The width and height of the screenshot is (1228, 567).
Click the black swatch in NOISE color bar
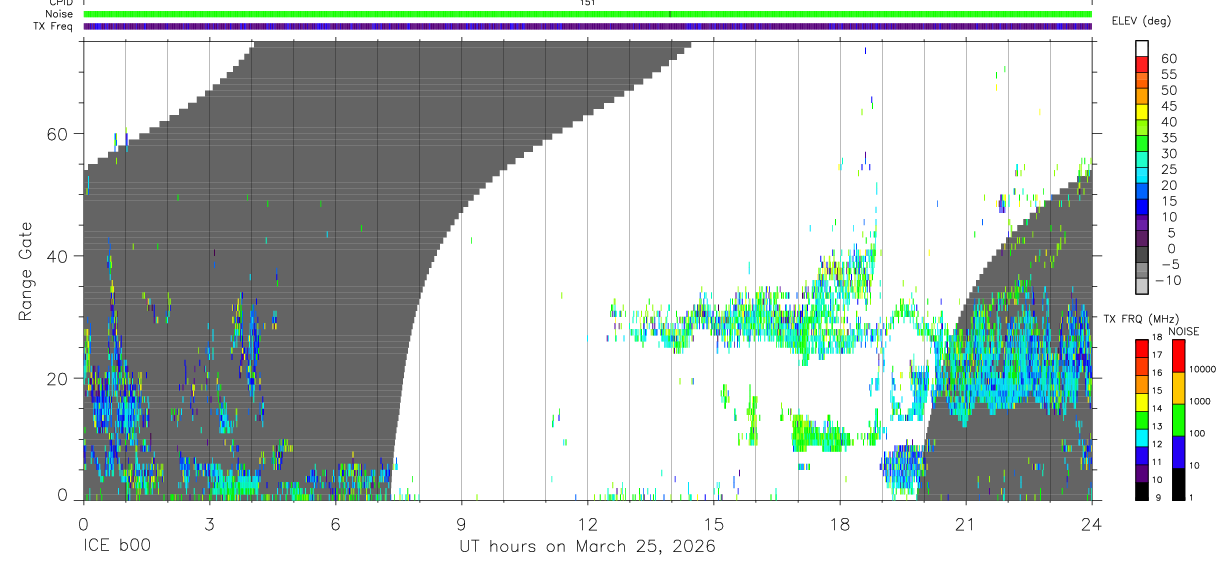point(1179,484)
